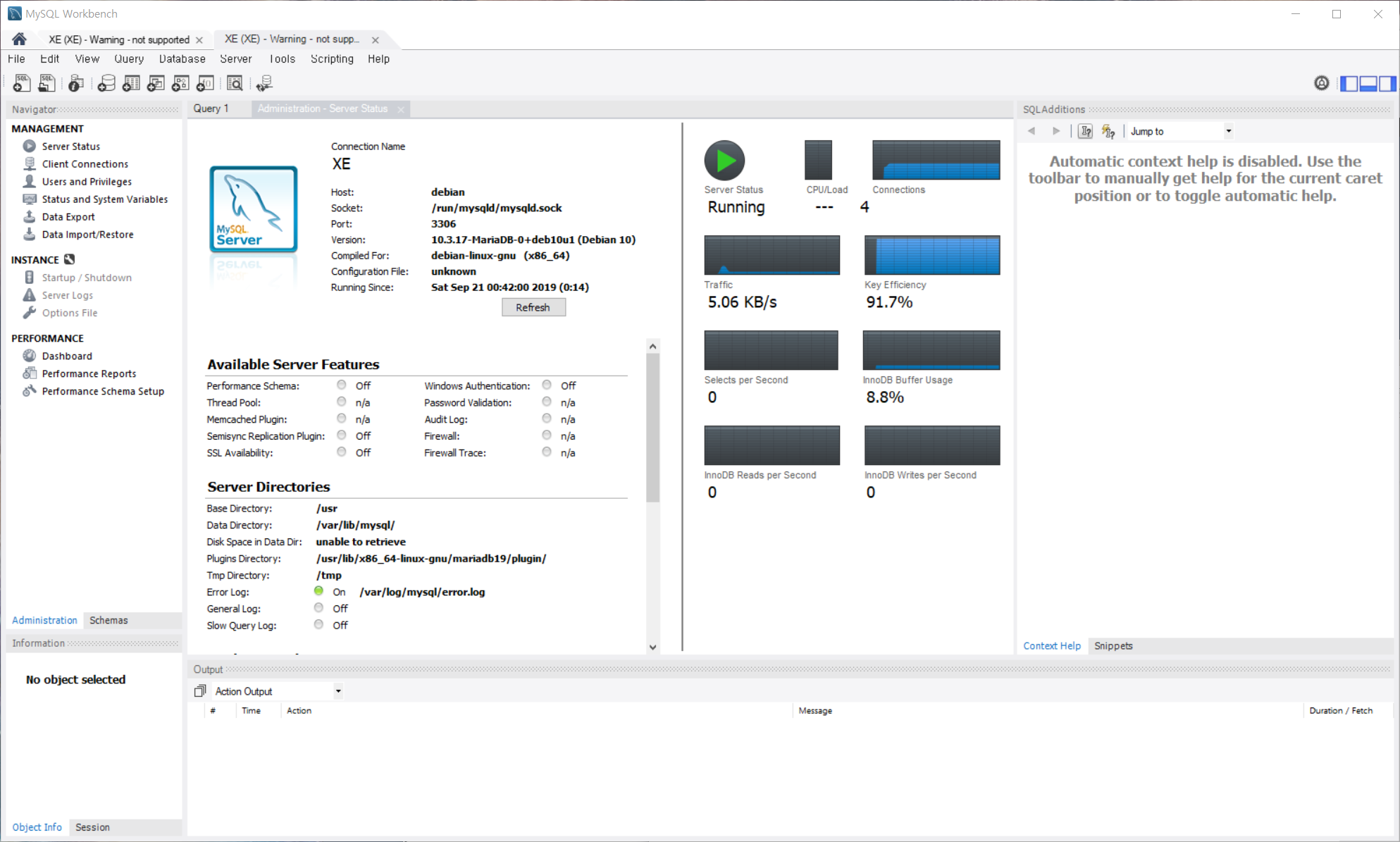The height and width of the screenshot is (842, 1400).
Task: Close the first XE connection tab
Action: [199, 40]
